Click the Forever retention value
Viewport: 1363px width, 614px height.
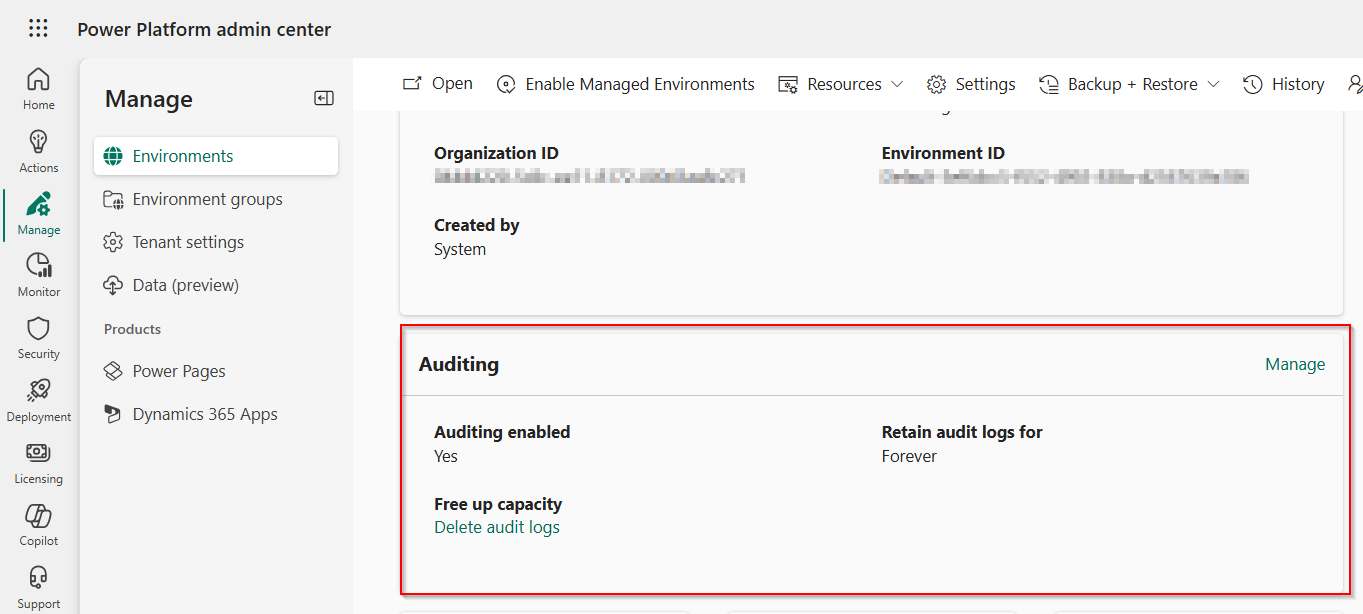pos(909,456)
